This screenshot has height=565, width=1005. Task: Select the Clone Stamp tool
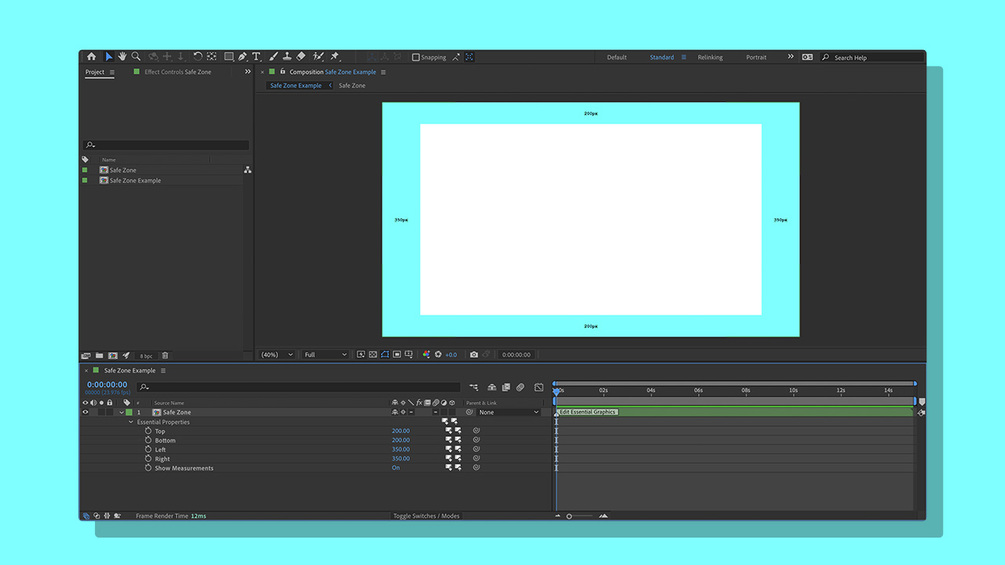pos(287,57)
